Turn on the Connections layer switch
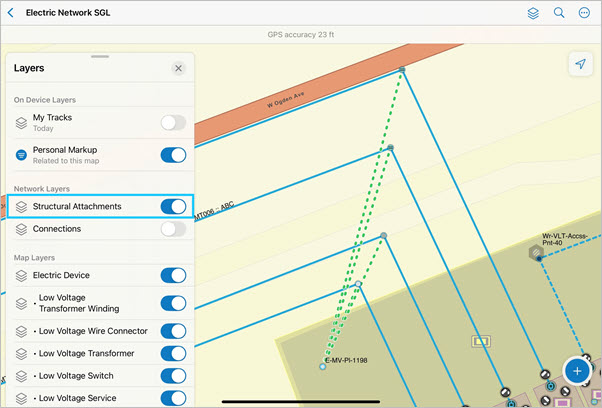Viewport: 602px width, 408px height. coord(173,229)
